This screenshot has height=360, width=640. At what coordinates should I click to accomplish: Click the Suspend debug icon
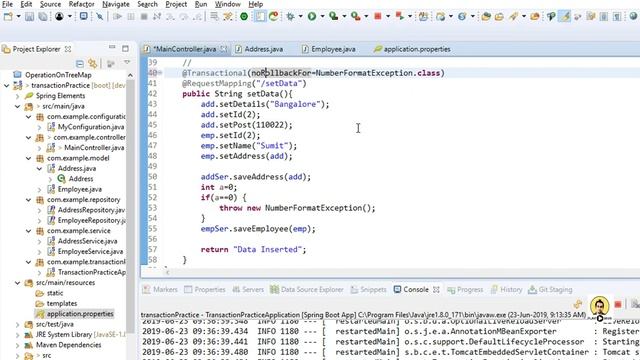[131, 16]
